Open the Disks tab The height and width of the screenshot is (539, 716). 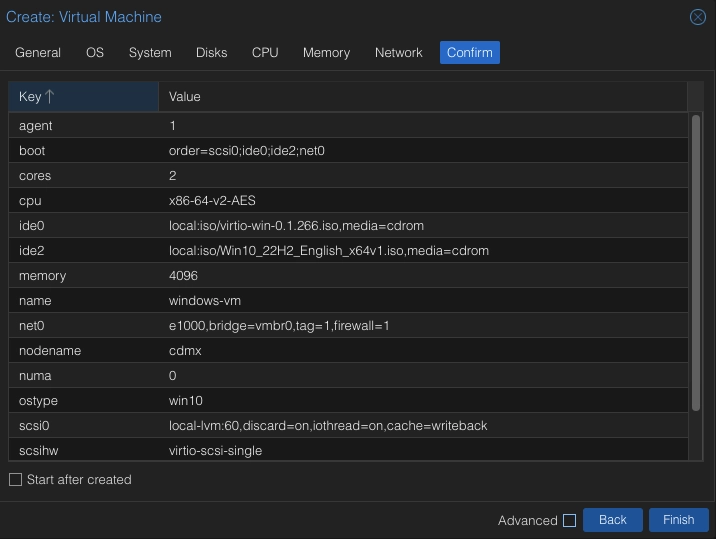pyautogui.click(x=211, y=53)
